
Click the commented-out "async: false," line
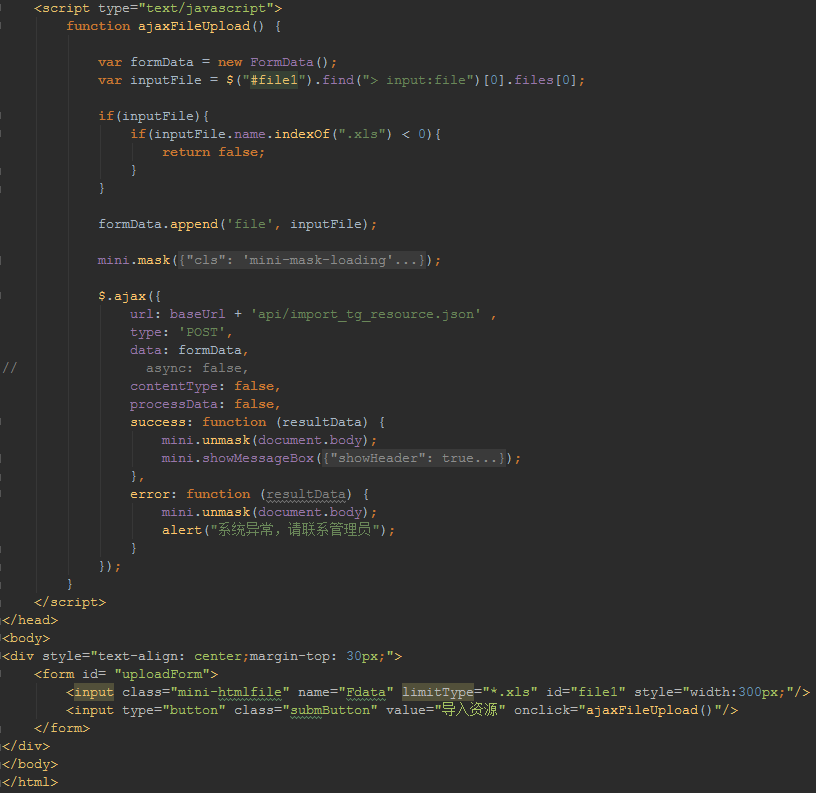[x=197, y=368]
